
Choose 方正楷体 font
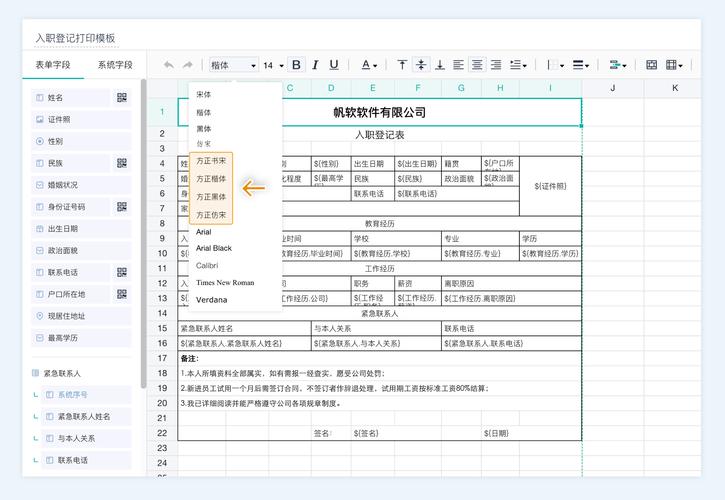(211, 179)
